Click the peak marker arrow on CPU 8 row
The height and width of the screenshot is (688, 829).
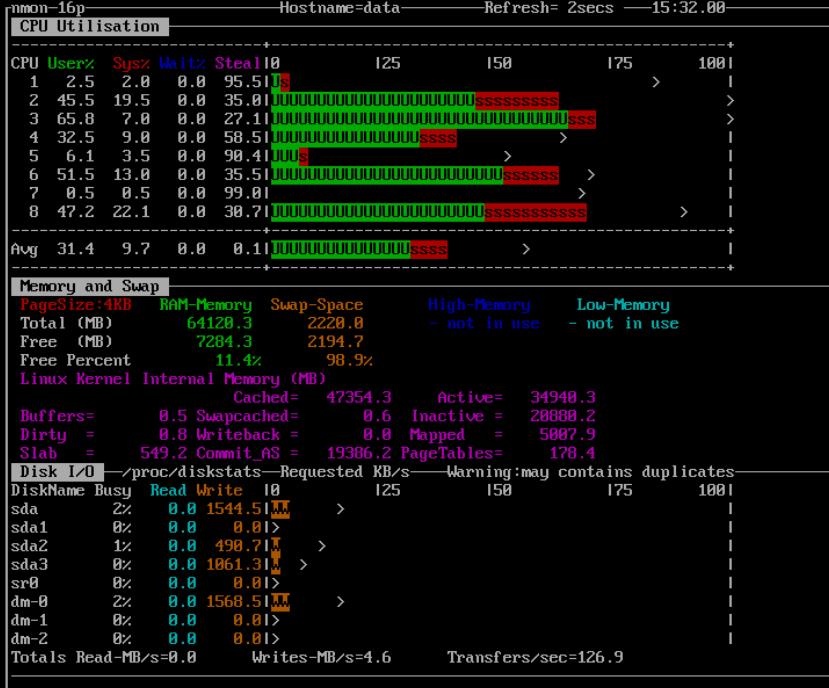click(x=684, y=212)
